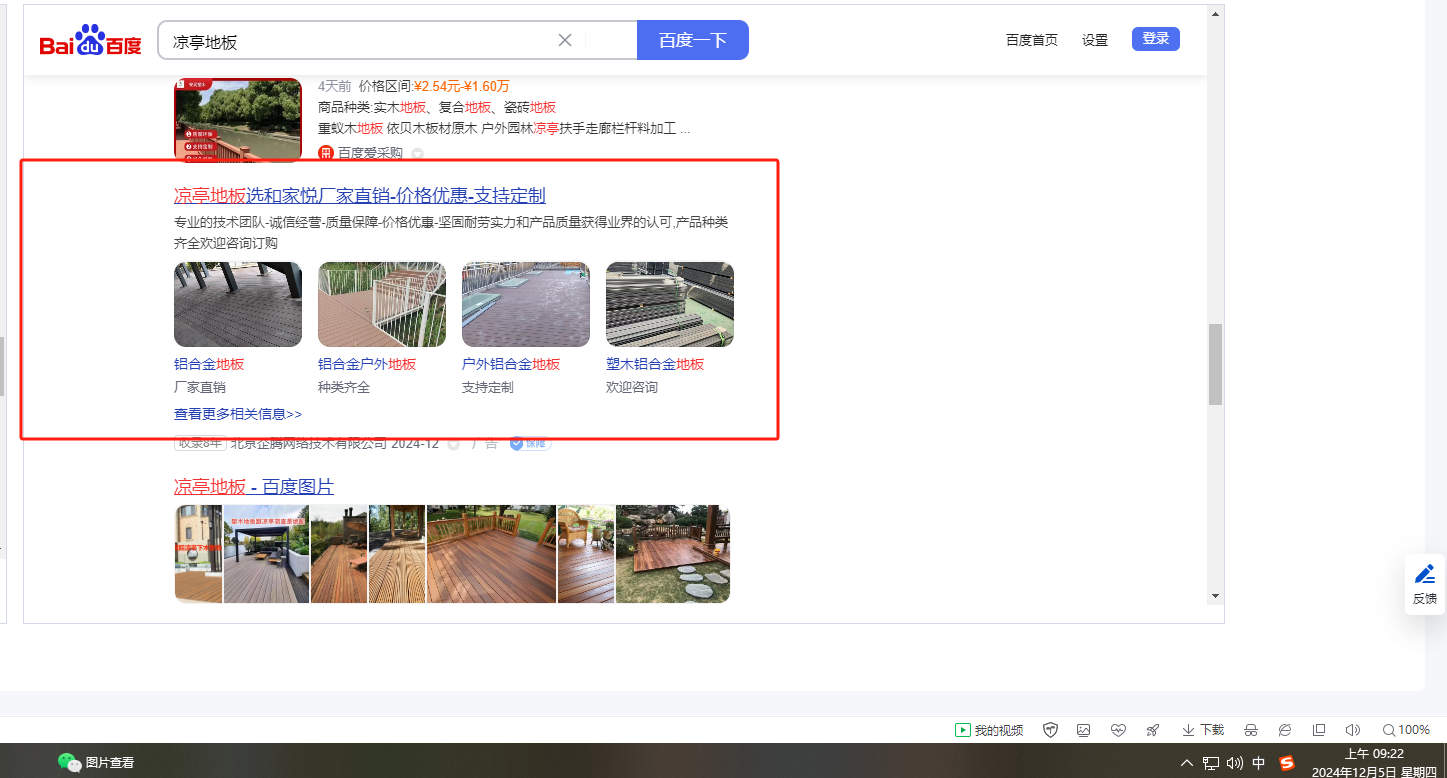The image size is (1447, 778).
Task: Click the 登录 login button
Action: pos(1156,39)
